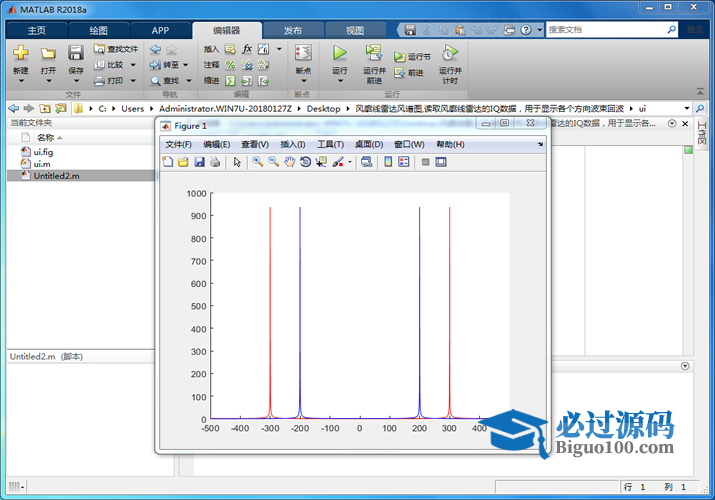Click the green code analyzer status indicator
Screen dimensions: 715x500
point(689,150)
